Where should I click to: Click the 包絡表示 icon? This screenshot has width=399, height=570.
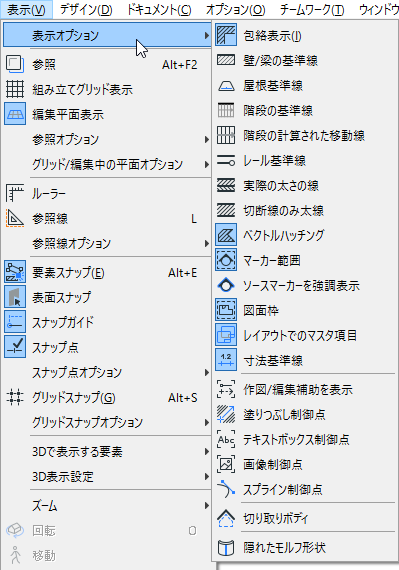point(226,35)
